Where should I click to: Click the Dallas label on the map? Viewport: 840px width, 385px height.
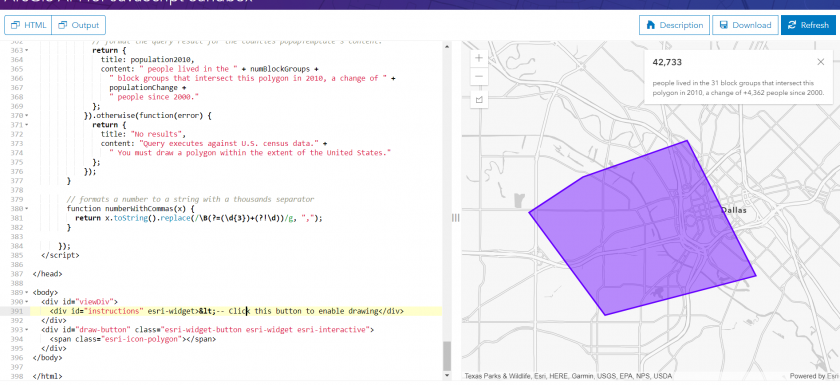tap(733, 210)
